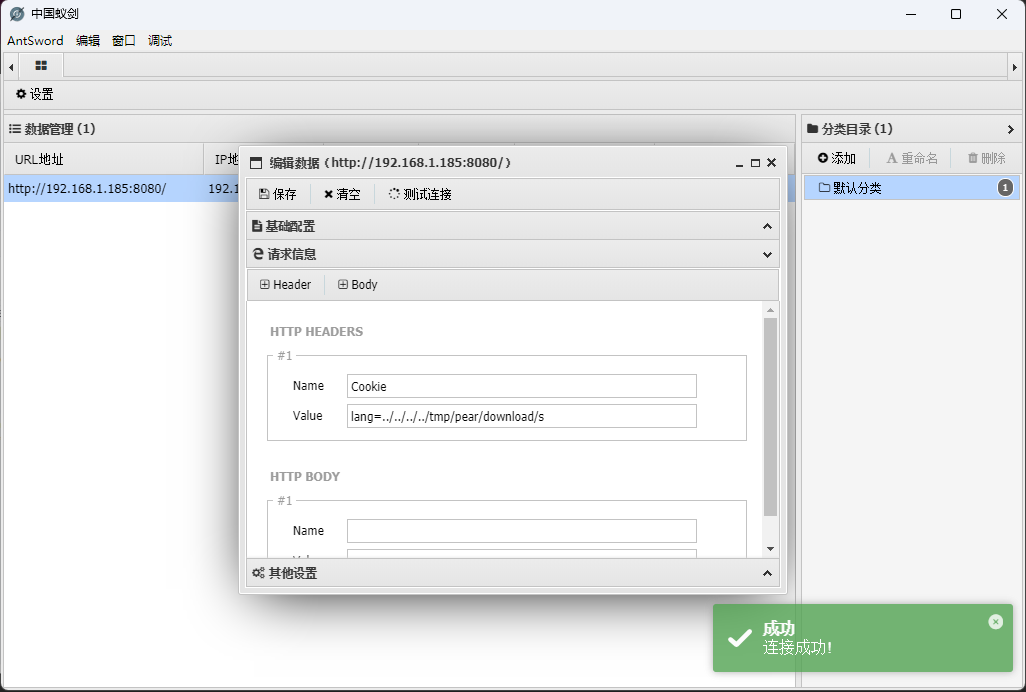Image resolution: width=1026 pixels, height=692 pixels.
Task: Open the 窗口 menu
Action: pyautogui.click(x=124, y=41)
